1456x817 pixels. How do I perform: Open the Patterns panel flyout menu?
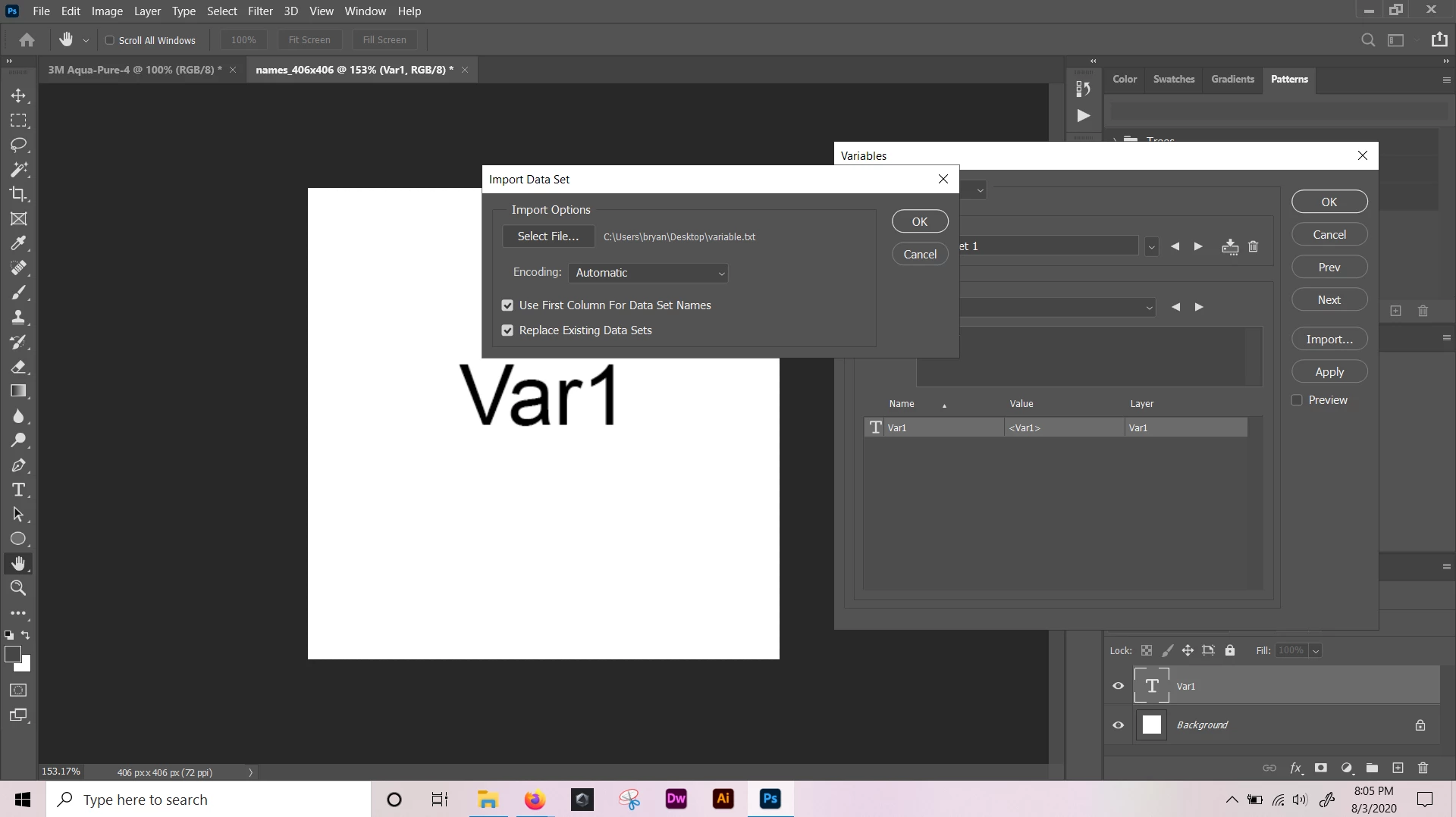click(x=1446, y=80)
